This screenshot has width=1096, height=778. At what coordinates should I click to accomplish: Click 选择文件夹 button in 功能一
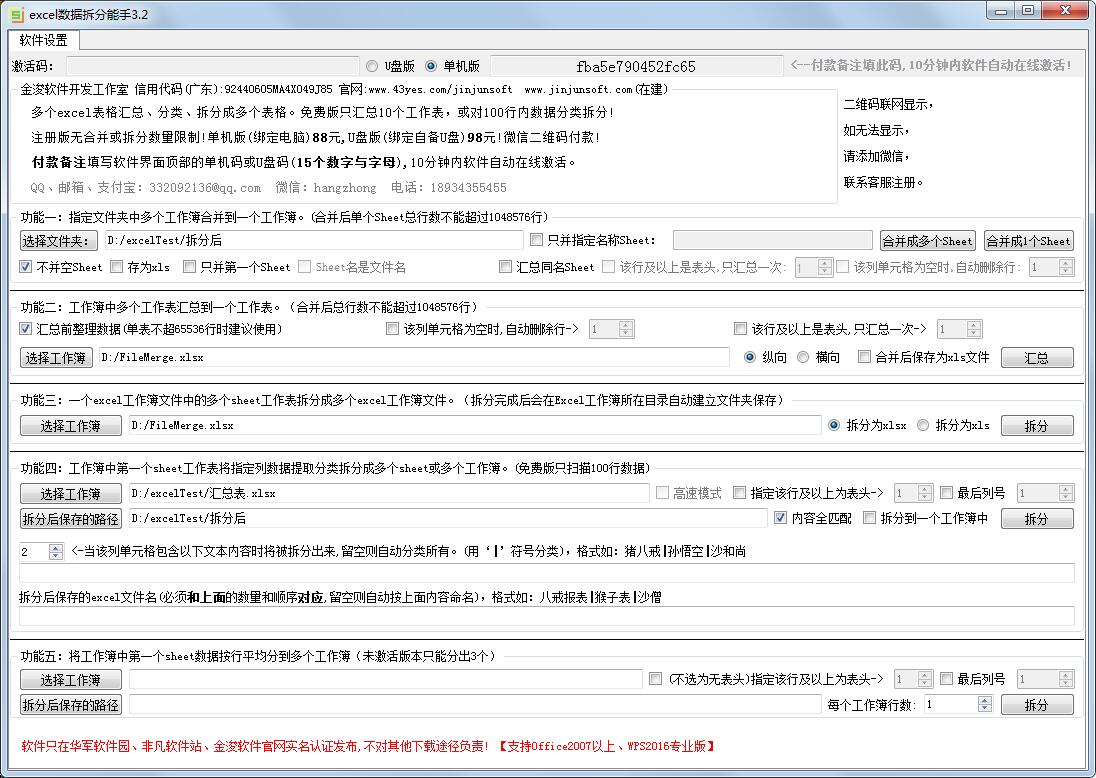[58, 240]
